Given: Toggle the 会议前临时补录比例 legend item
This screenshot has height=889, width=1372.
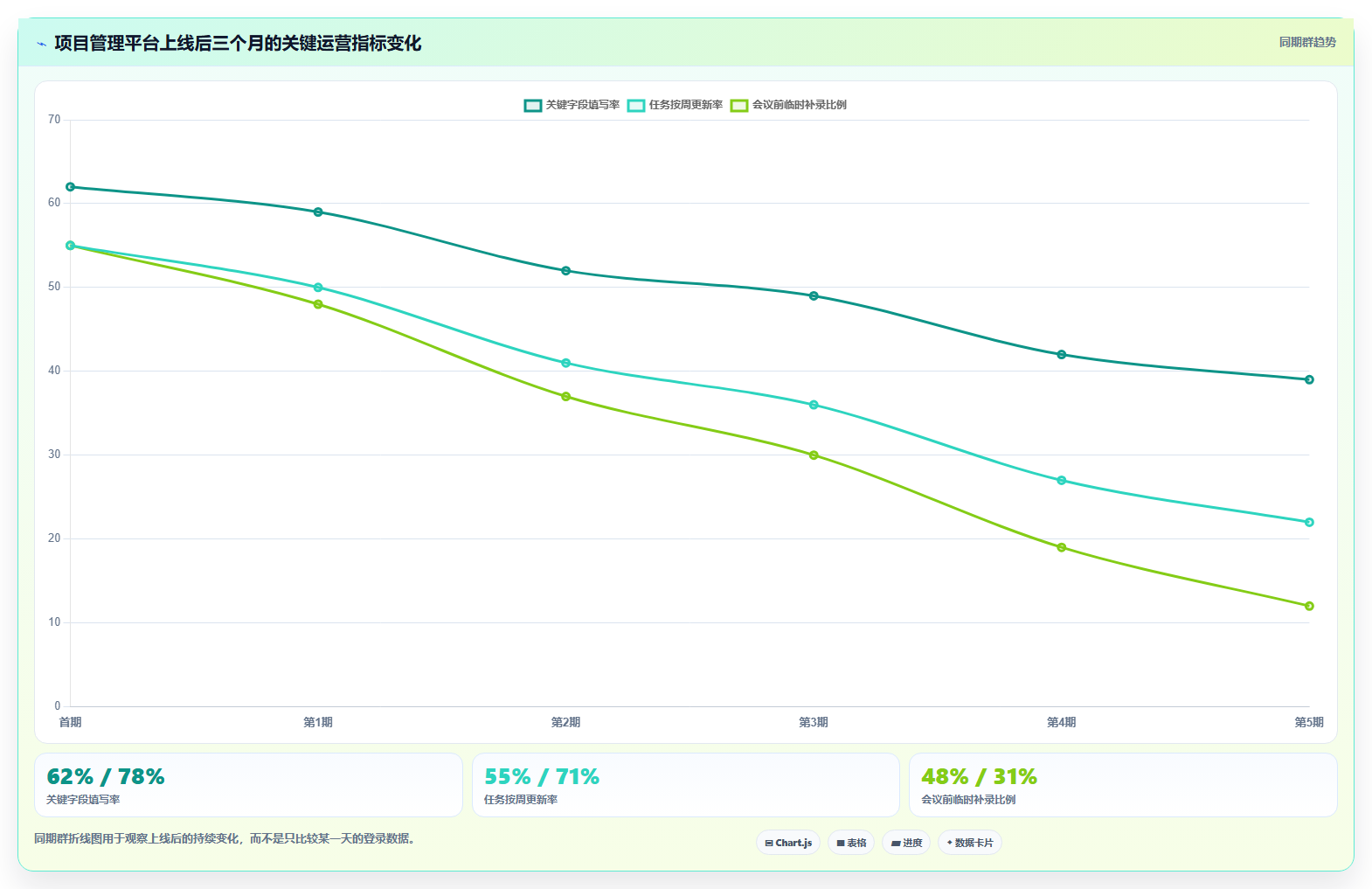Looking at the screenshot, I should pos(788,105).
